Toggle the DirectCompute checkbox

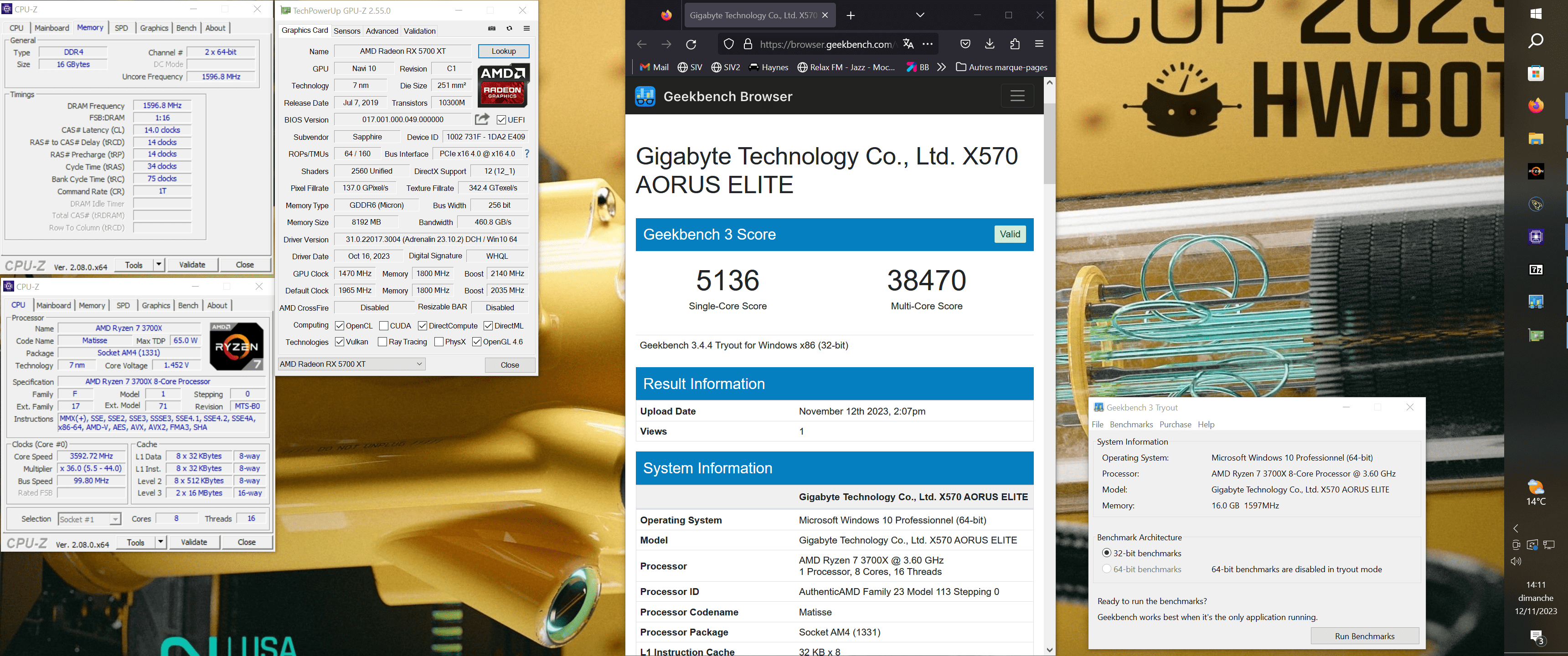point(423,326)
